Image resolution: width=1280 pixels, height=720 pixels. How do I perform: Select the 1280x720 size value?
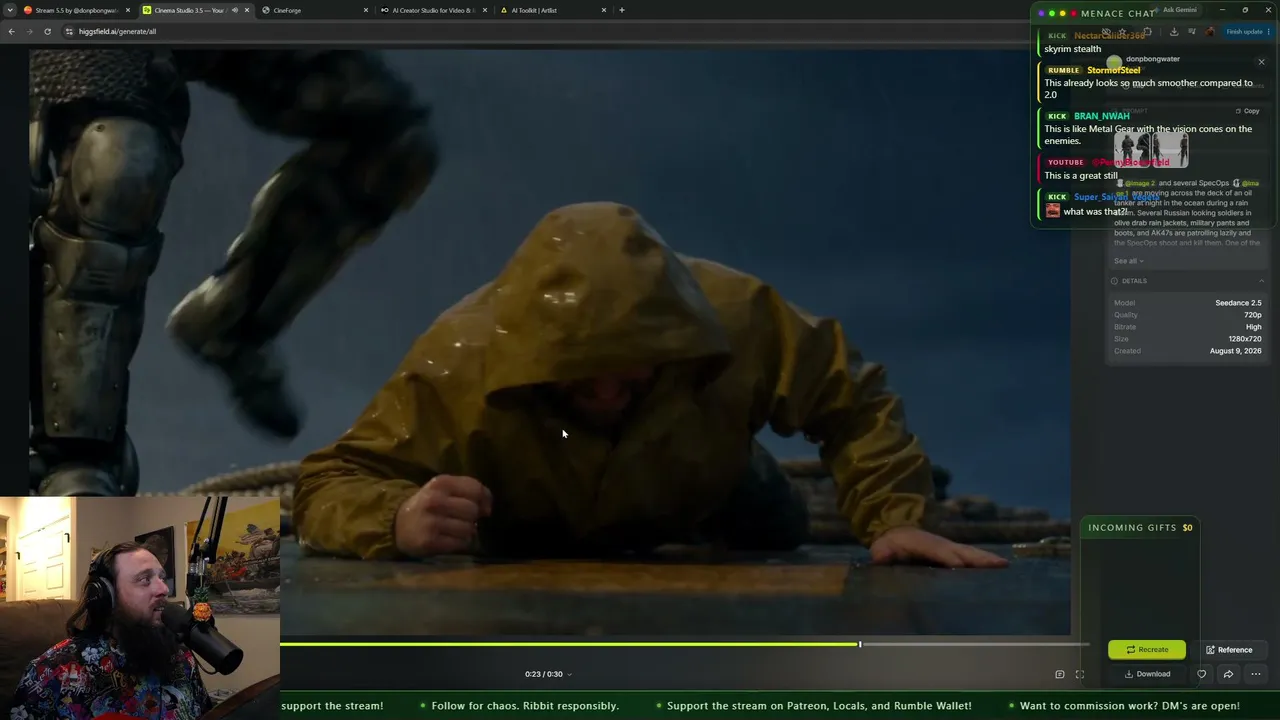[x=1245, y=339]
